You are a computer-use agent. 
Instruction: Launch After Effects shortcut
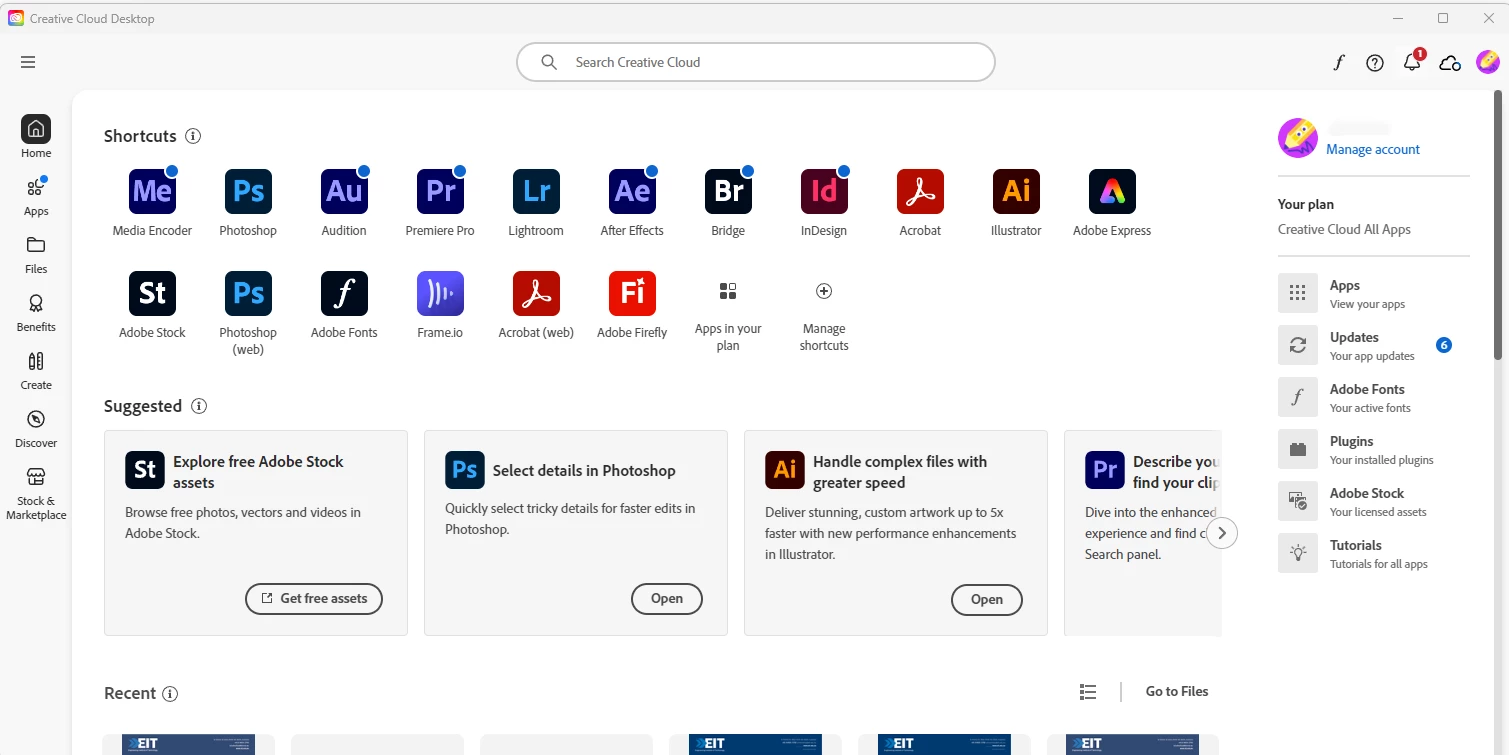pos(632,191)
